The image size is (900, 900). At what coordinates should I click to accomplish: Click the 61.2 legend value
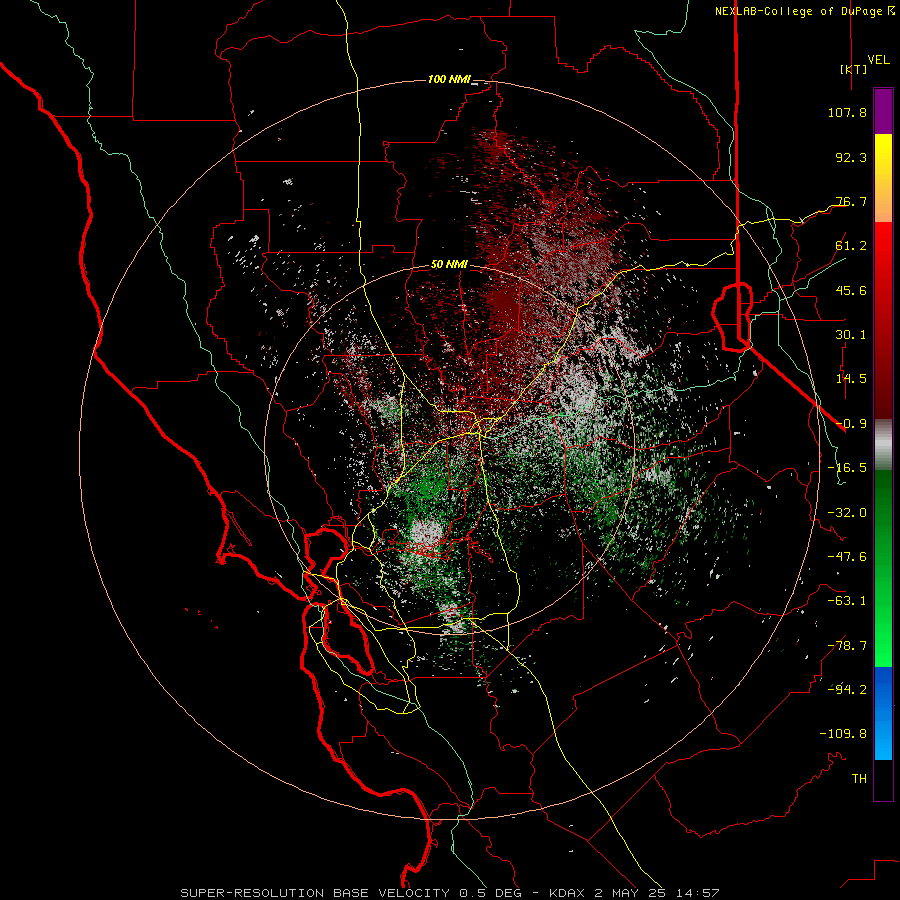coord(851,246)
